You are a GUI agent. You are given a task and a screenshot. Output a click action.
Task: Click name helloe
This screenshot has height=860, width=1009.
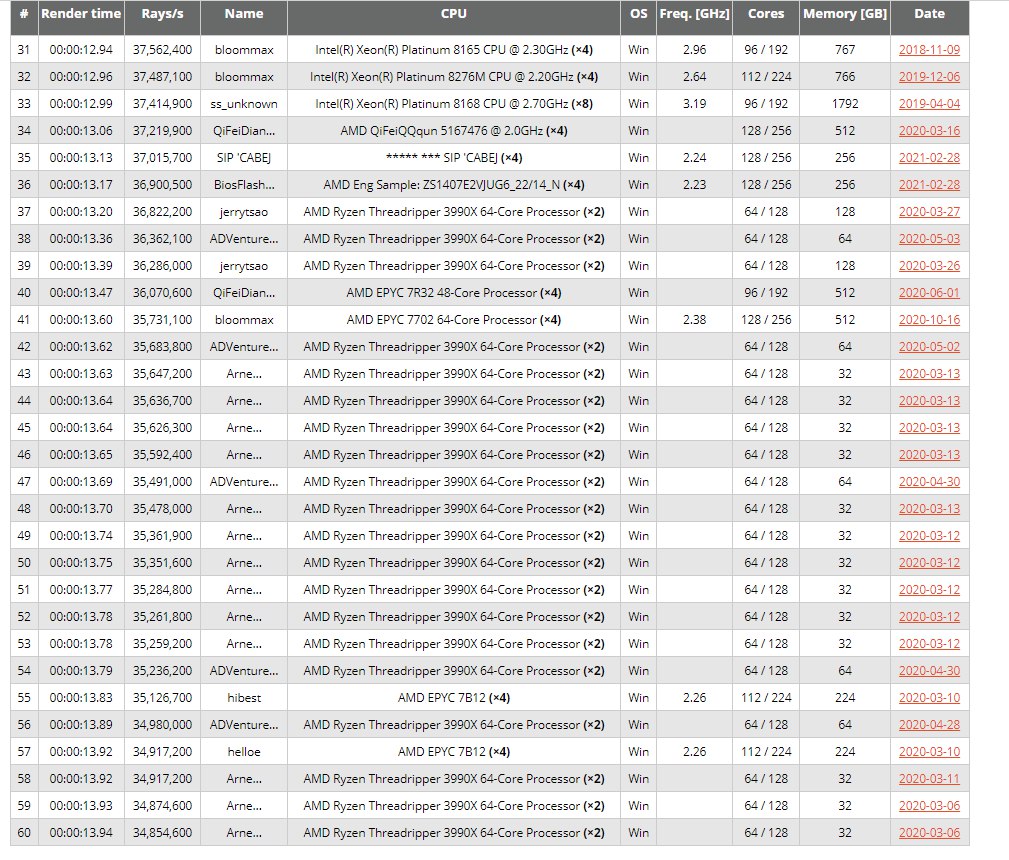244,752
